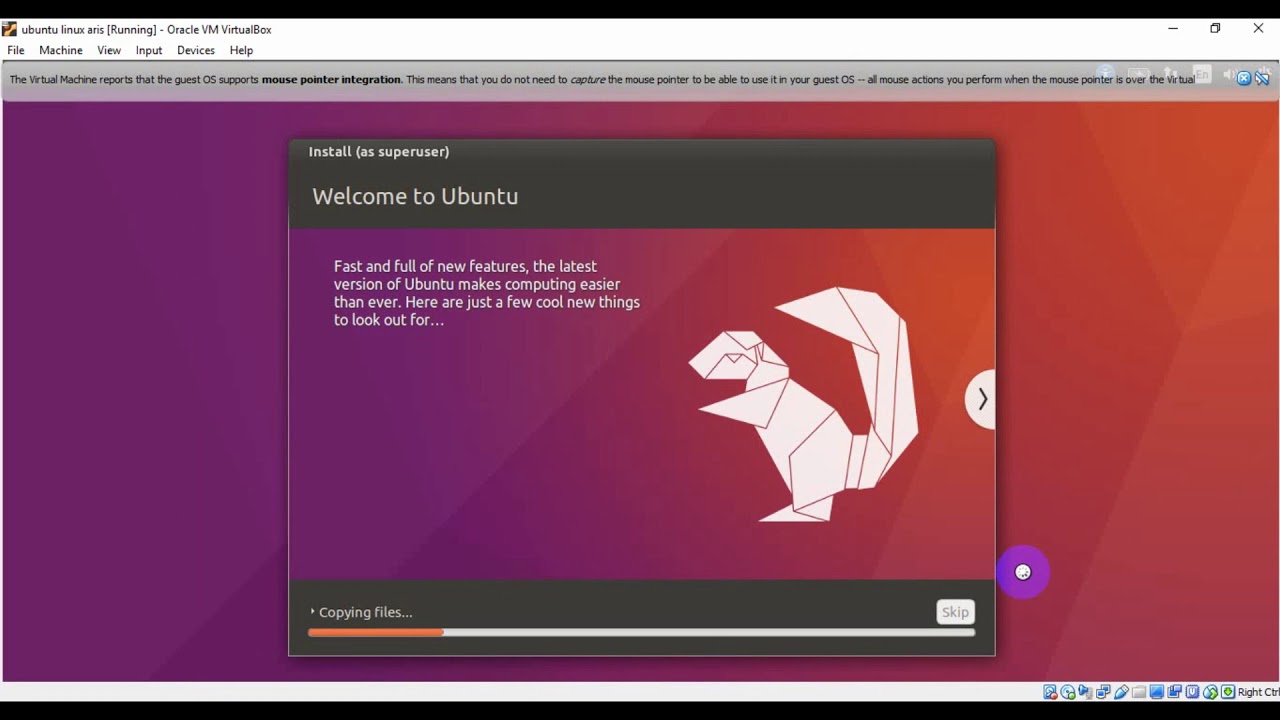Expand the Copying files details triangle
Viewport: 1280px width, 720px height.
click(x=312, y=612)
